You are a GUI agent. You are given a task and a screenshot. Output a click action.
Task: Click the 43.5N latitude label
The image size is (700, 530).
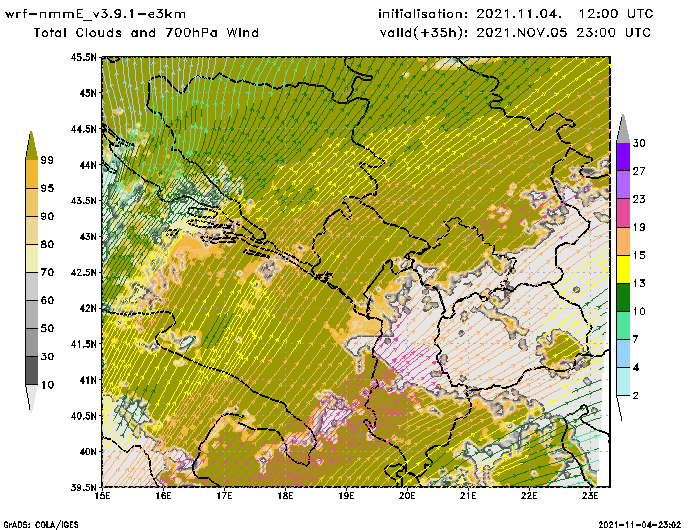point(83,200)
